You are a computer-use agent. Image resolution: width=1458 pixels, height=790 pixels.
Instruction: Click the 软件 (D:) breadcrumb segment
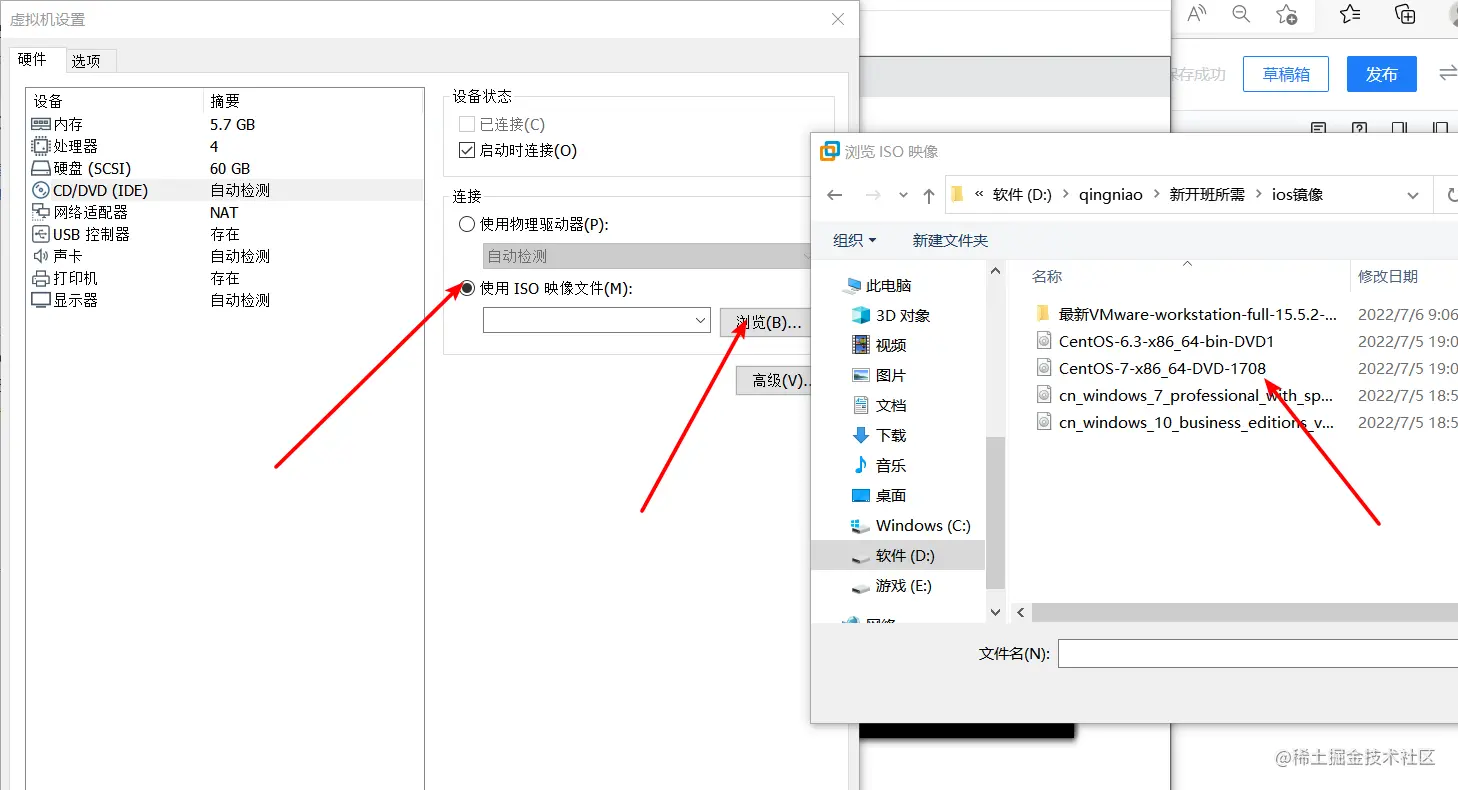[x=1022, y=195]
